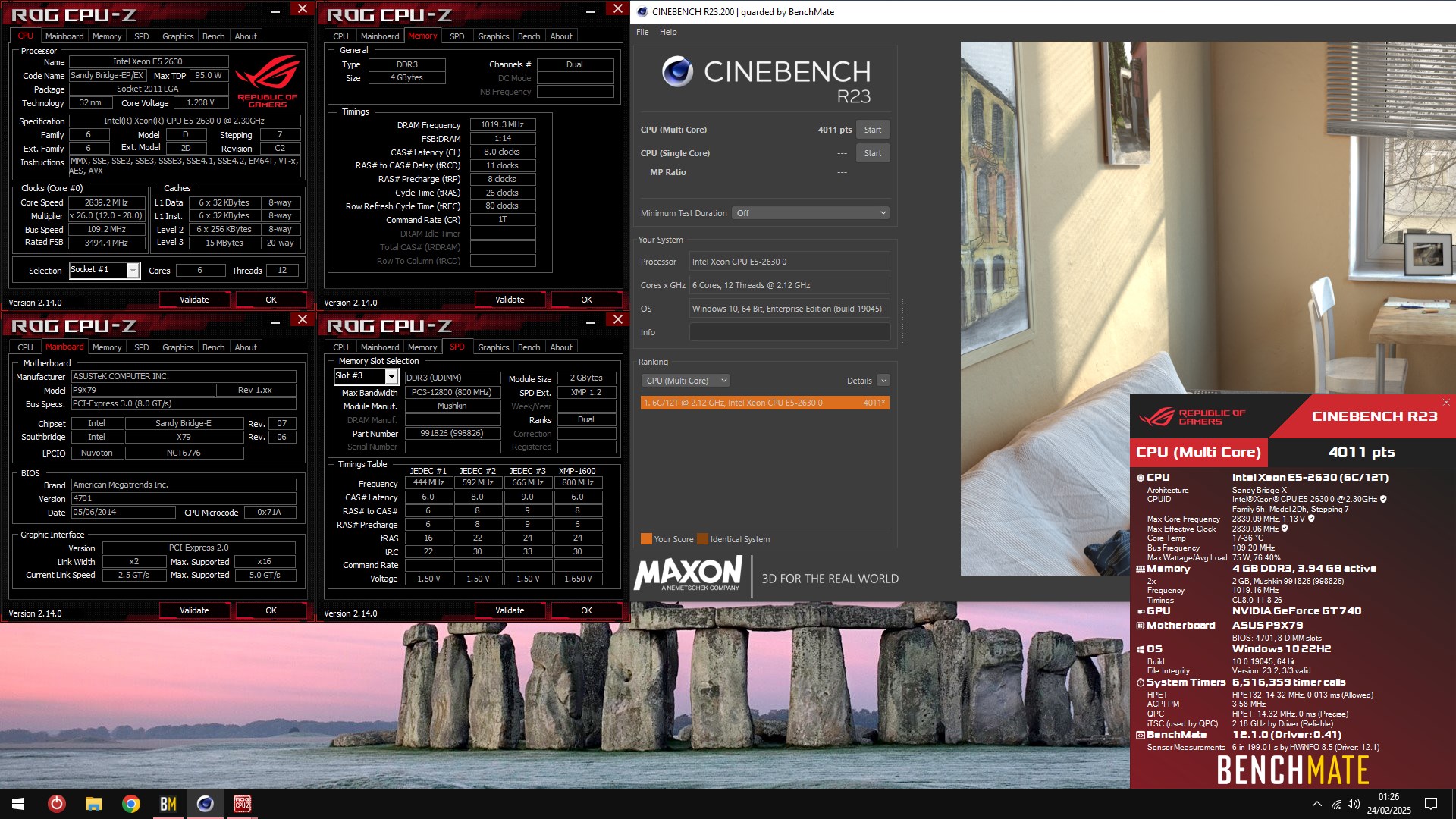The image size is (1456, 819).
Task: Start the CPU (Multi Core) test
Action: pyautogui.click(x=873, y=130)
